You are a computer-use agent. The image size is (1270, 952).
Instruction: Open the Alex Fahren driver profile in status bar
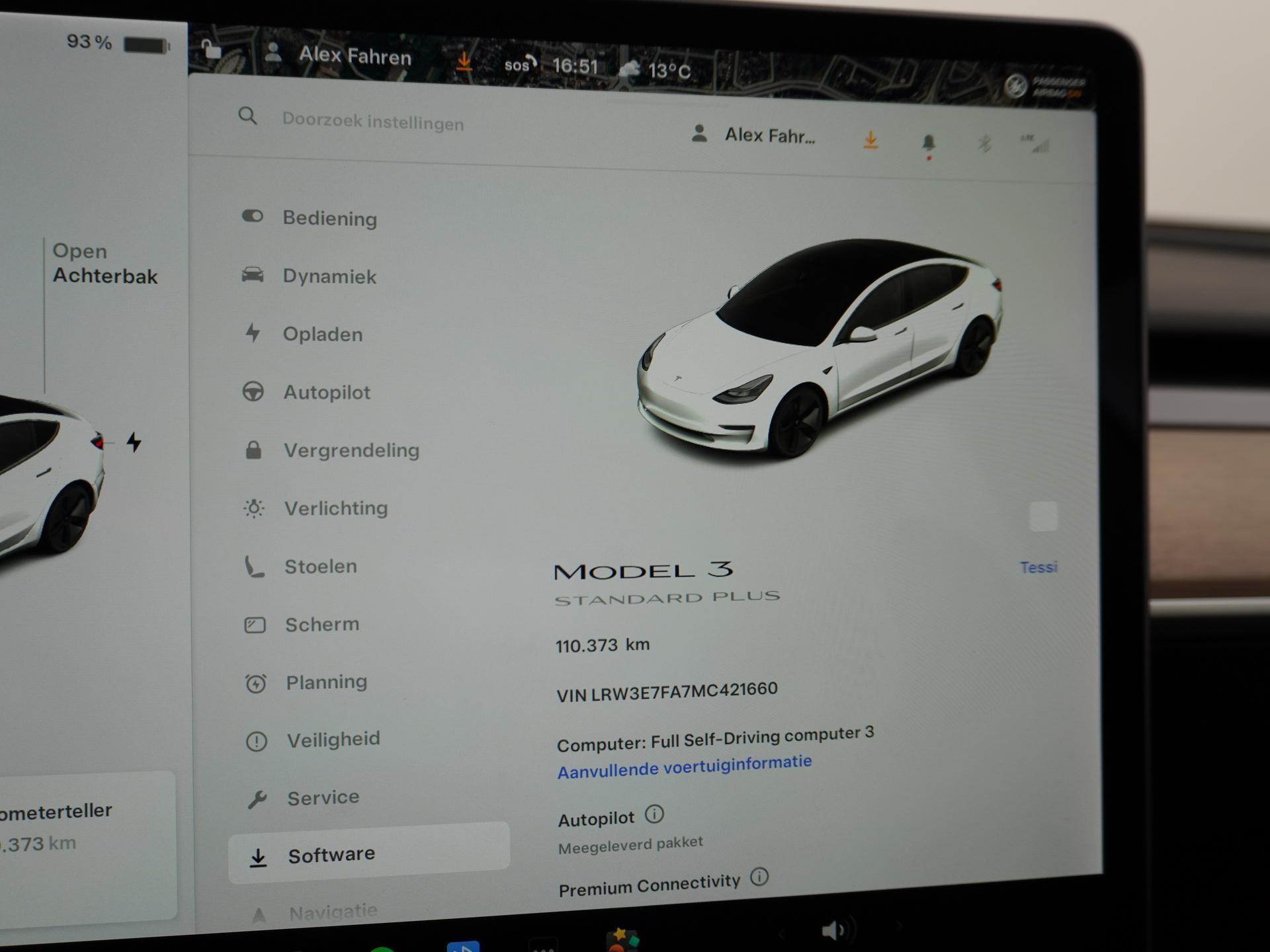click(x=338, y=55)
